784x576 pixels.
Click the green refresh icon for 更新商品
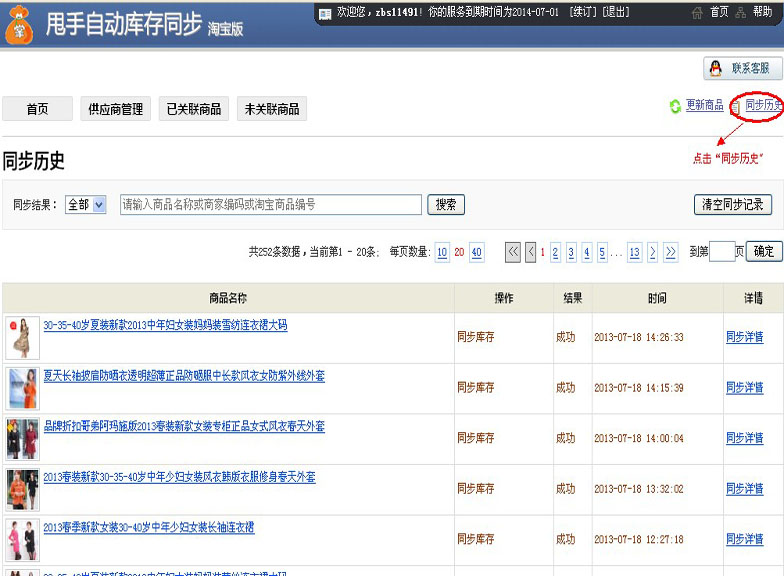click(x=676, y=106)
